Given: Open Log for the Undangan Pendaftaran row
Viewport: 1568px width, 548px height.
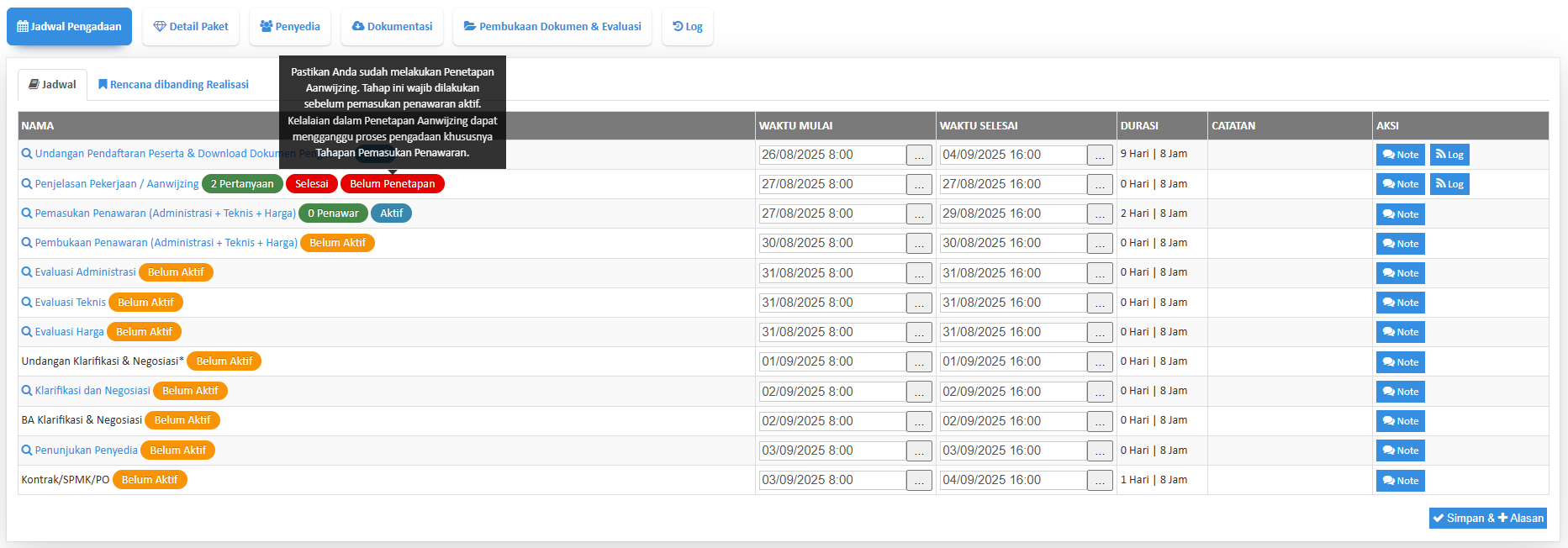Looking at the screenshot, I should (x=1449, y=155).
